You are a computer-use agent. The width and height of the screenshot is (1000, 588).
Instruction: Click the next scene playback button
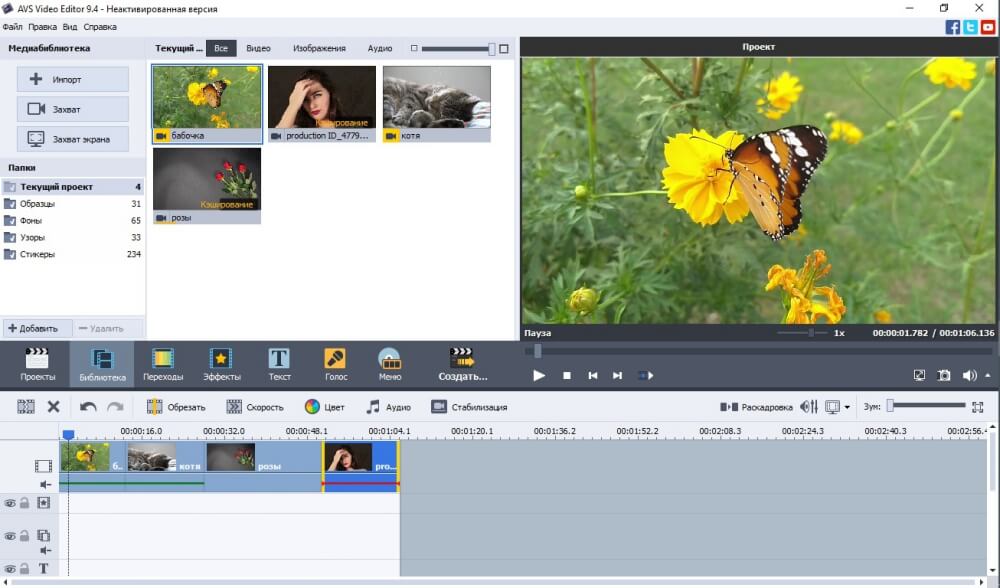point(645,376)
